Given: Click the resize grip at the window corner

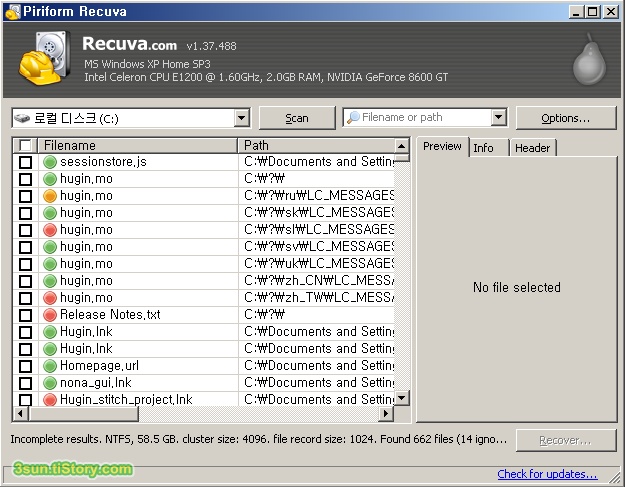Looking at the screenshot, I should (x=615, y=476).
